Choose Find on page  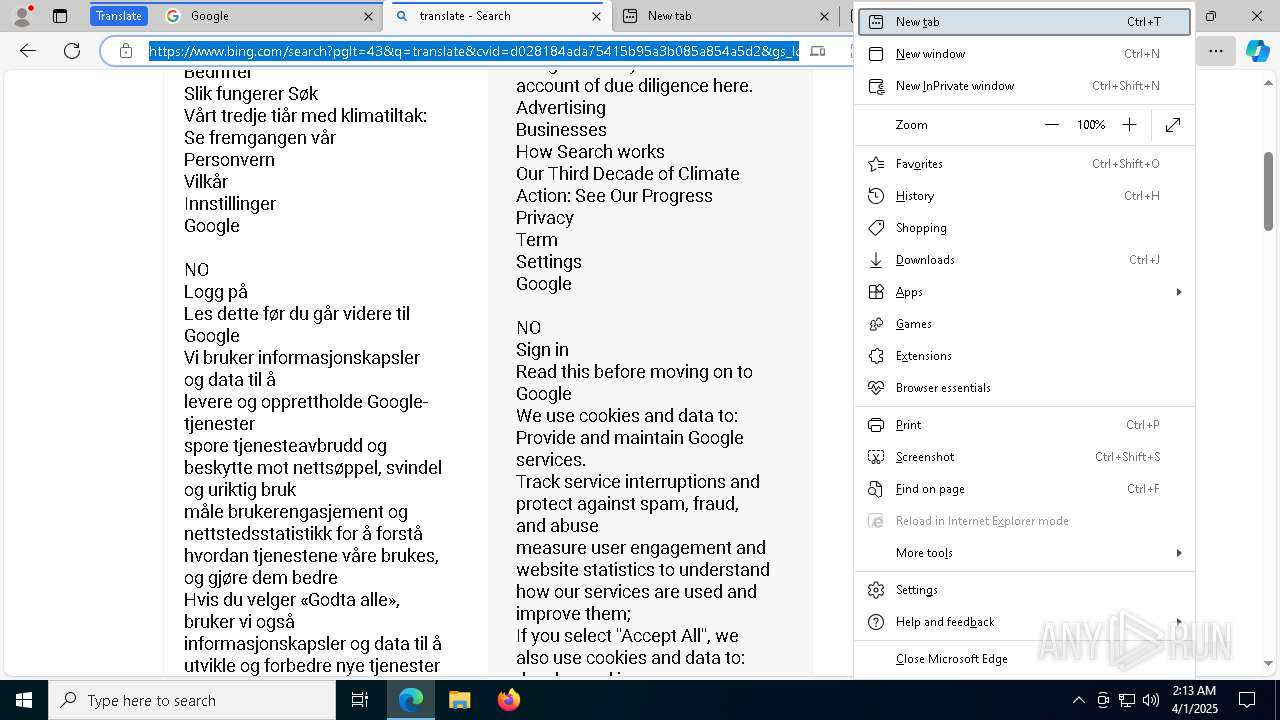(1025, 489)
